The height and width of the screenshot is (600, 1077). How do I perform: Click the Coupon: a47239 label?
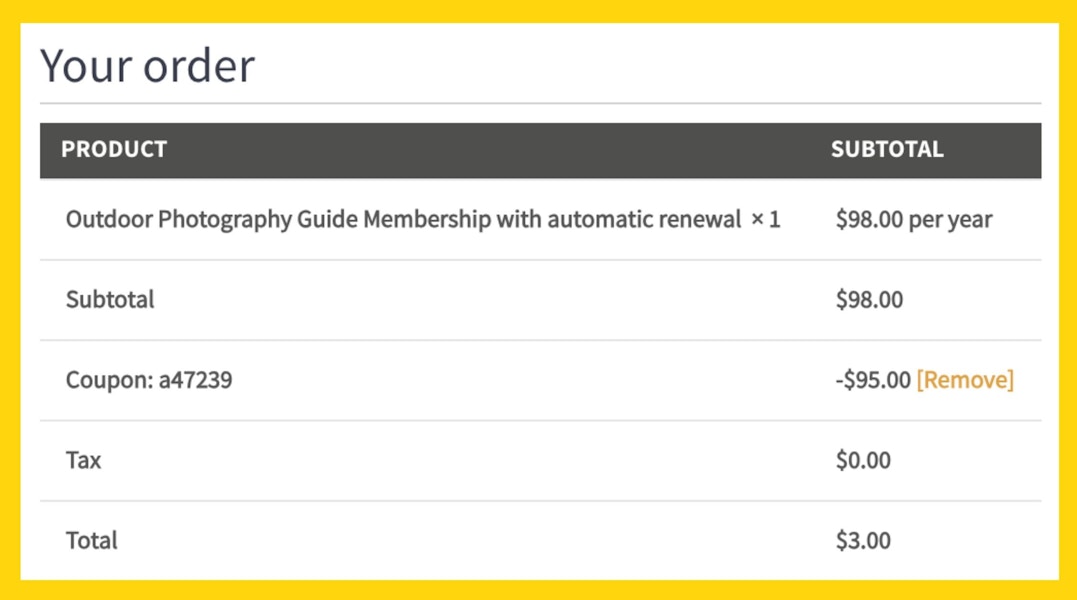[x=149, y=380]
